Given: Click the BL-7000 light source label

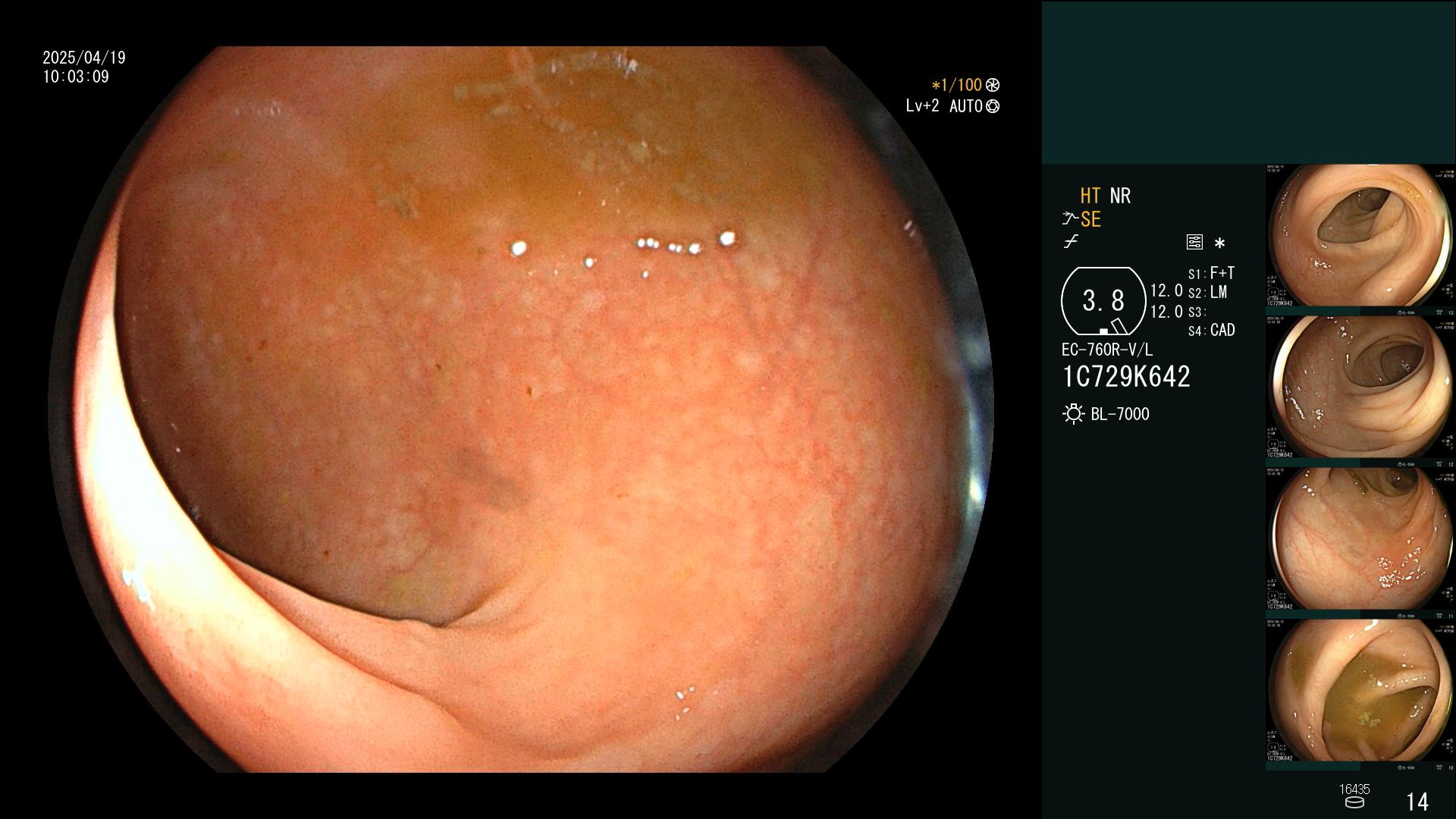Looking at the screenshot, I should [1120, 415].
